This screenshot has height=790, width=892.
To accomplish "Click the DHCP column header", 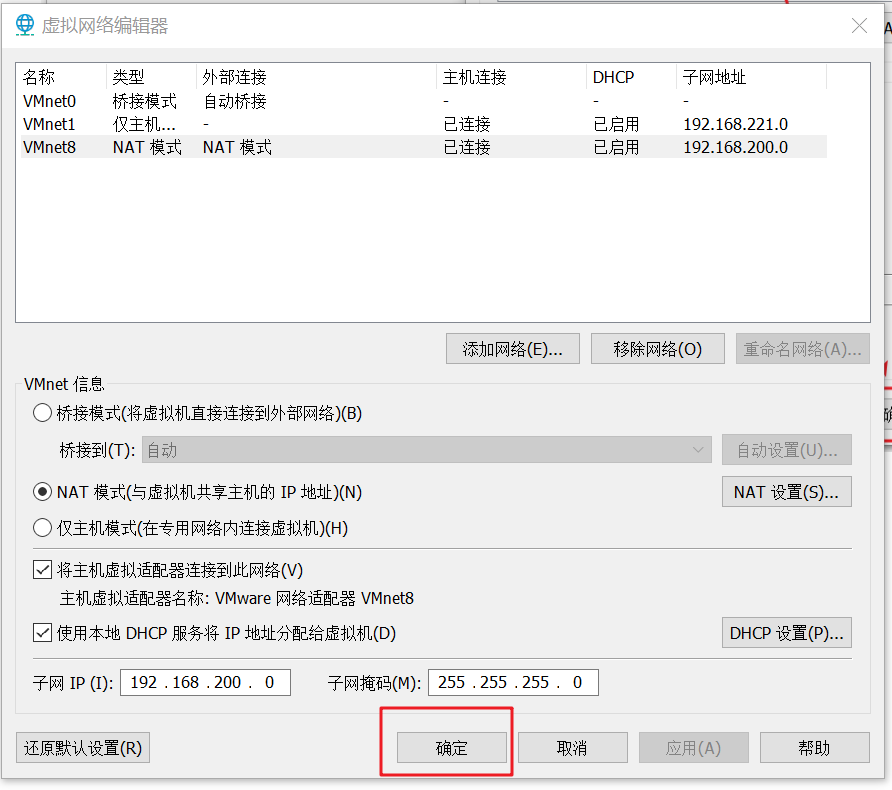I will 631,77.
